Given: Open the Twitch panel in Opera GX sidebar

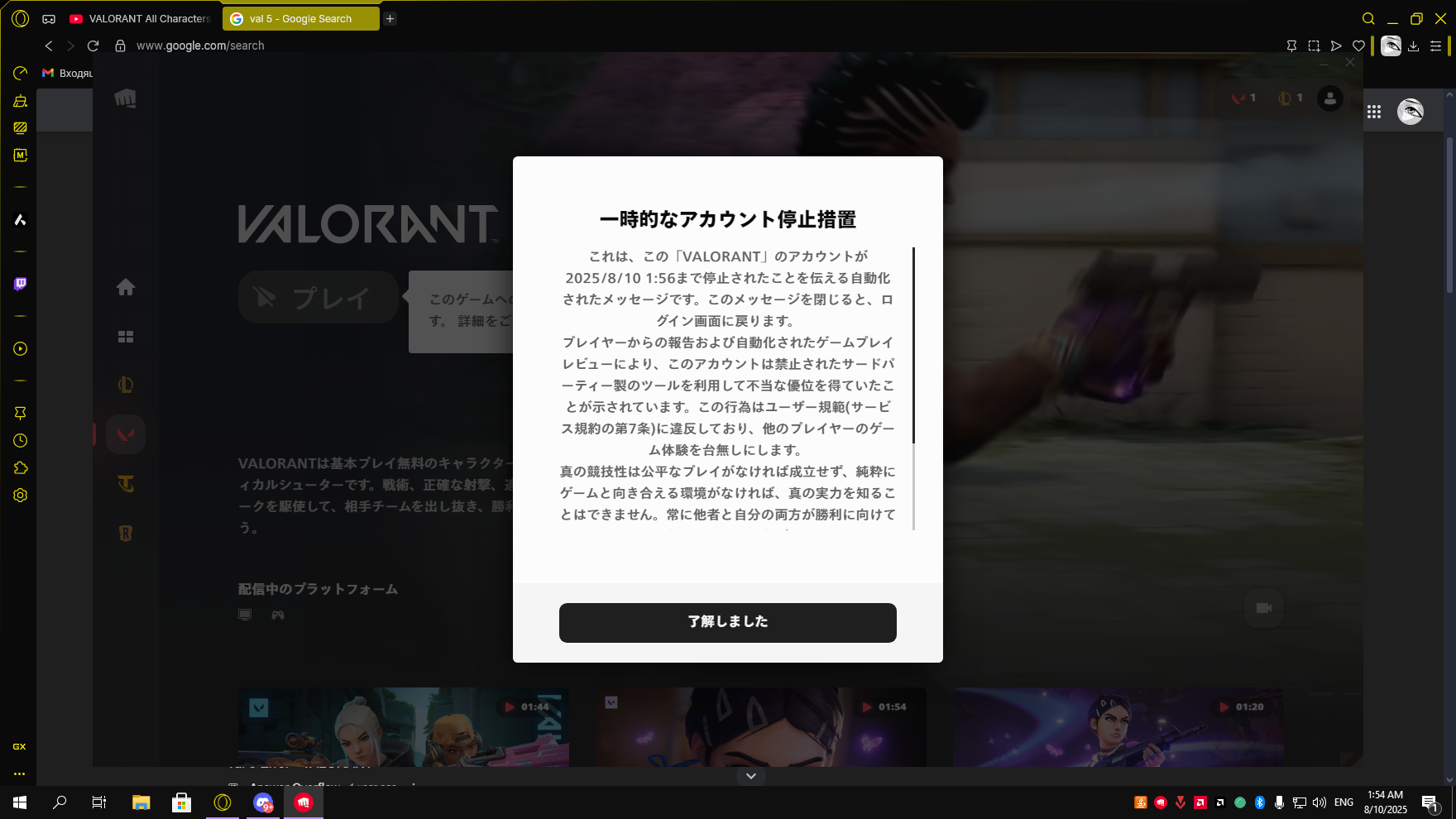Looking at the screenshot, I should [x=18, y=285].
